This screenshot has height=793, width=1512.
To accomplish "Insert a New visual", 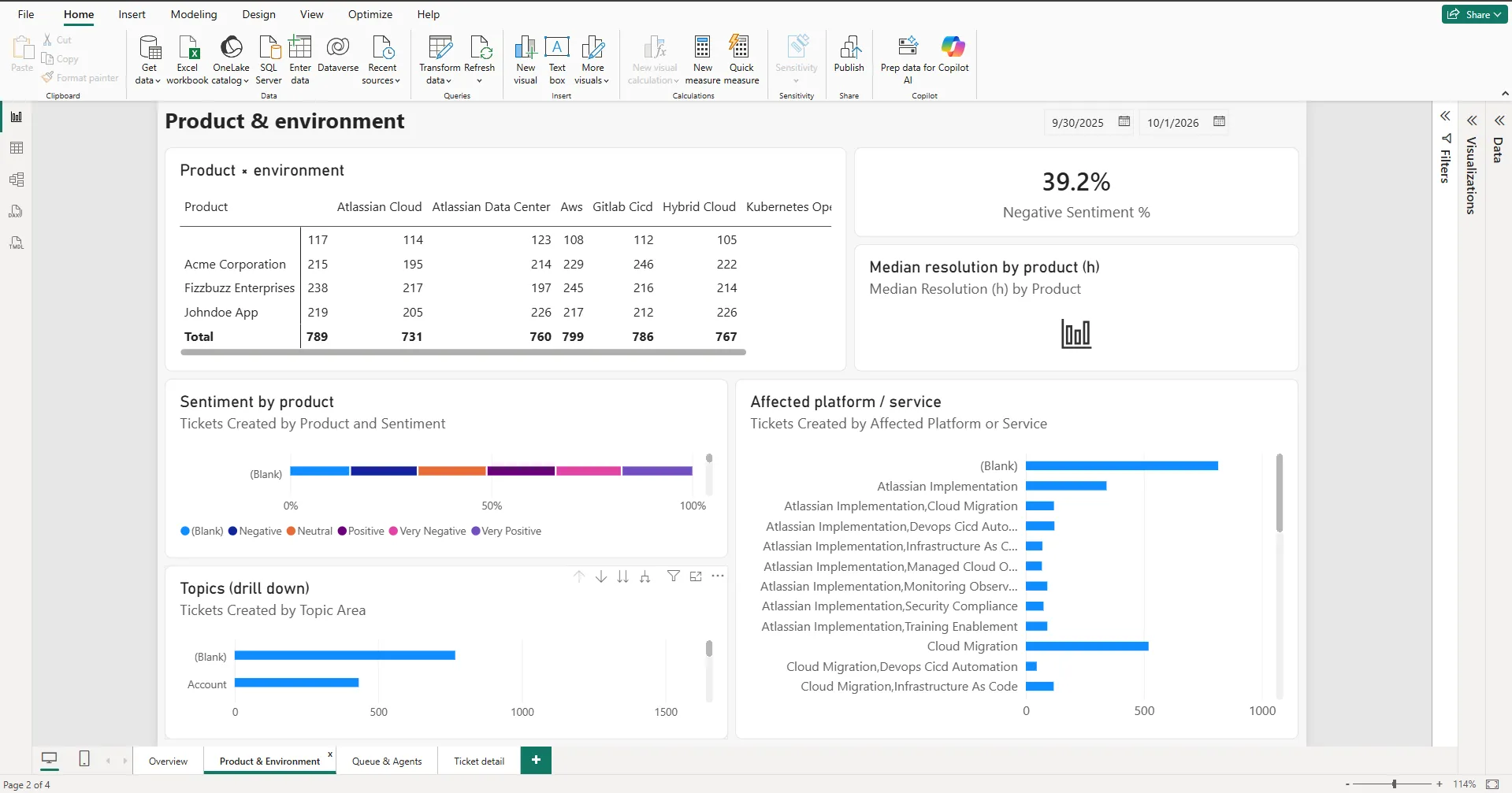I will pyautogui.click(x=526, y=60).
